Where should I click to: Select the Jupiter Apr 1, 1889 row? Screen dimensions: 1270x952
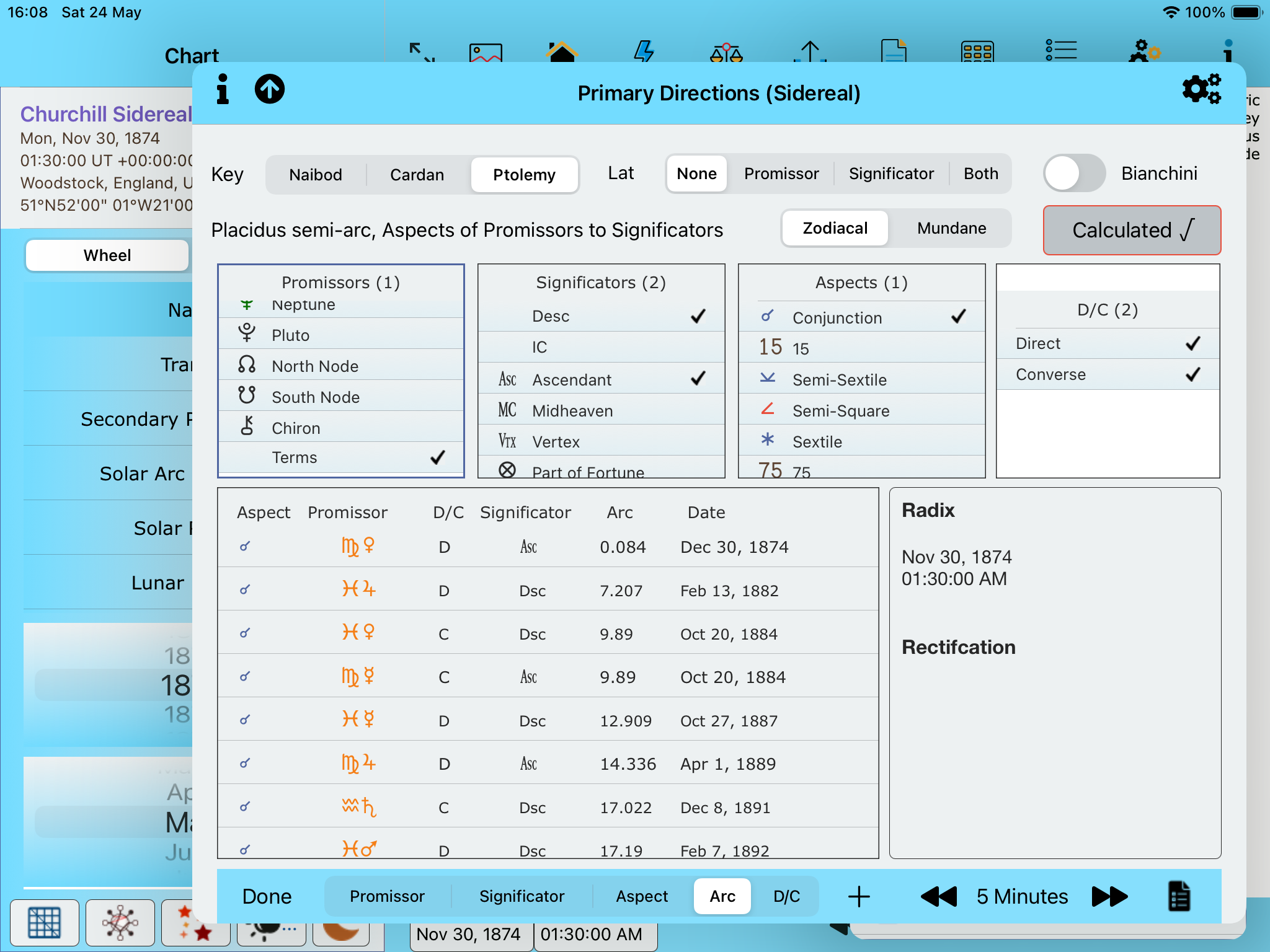pyautogui.click(x=548, y=764)
